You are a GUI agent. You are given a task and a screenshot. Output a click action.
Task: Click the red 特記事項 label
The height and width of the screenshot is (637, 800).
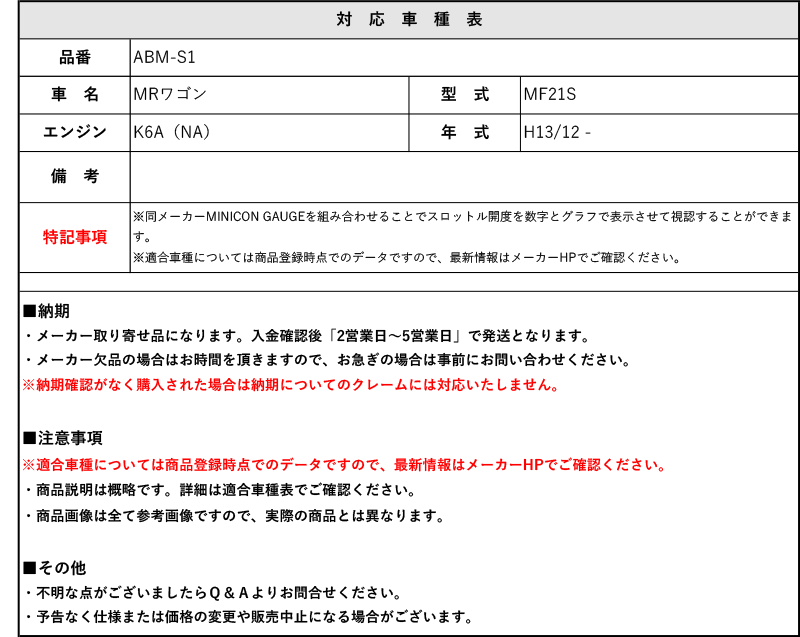pyautogui.click(x=74, y=237)
